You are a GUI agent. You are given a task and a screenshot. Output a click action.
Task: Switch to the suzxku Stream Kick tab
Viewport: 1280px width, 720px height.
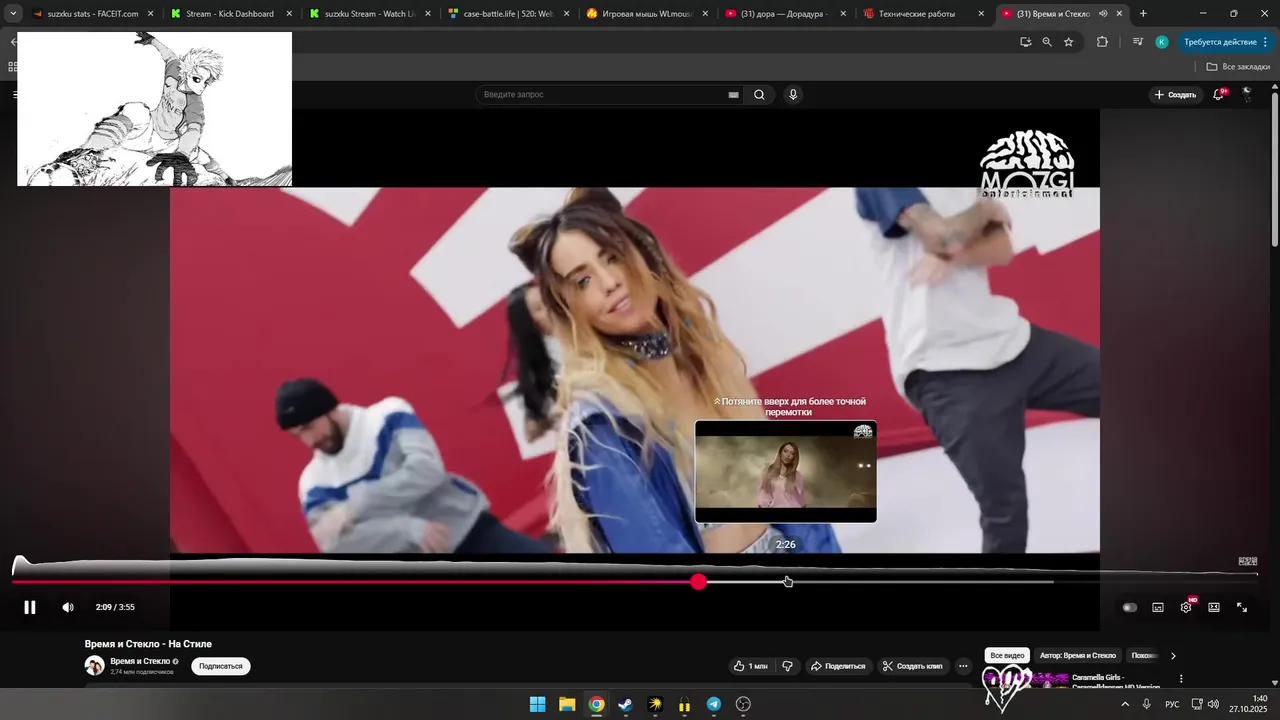tap(368, 14)
